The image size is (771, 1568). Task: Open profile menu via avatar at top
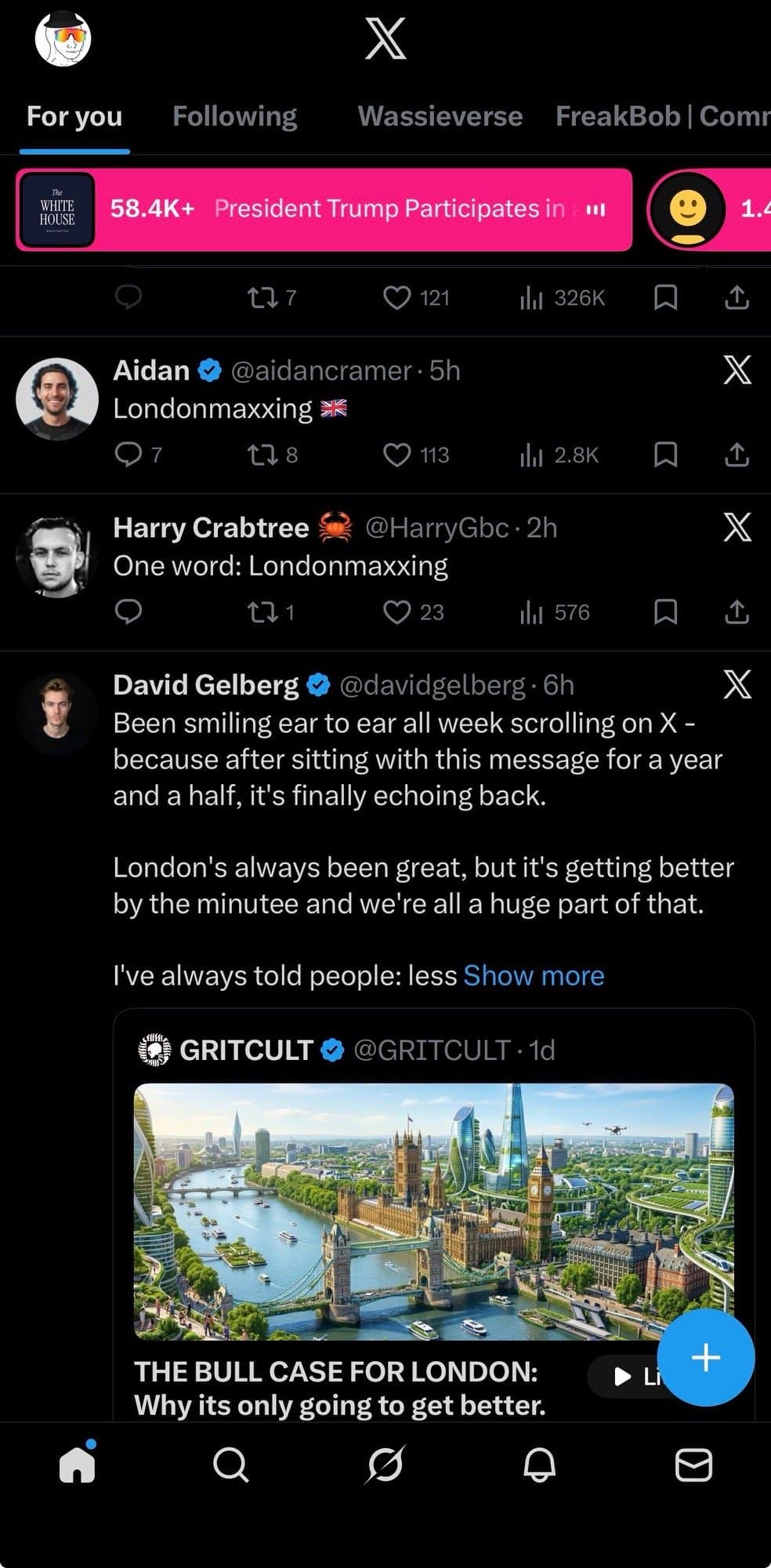click(63, 38)
